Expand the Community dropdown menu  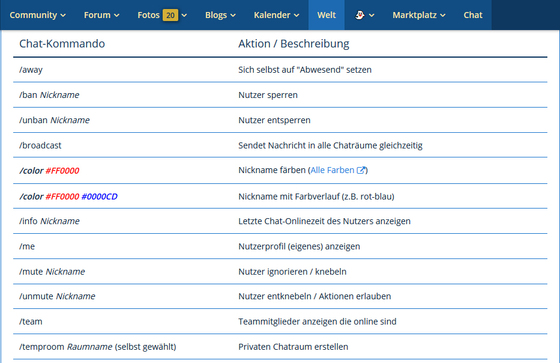coord(38,15)
